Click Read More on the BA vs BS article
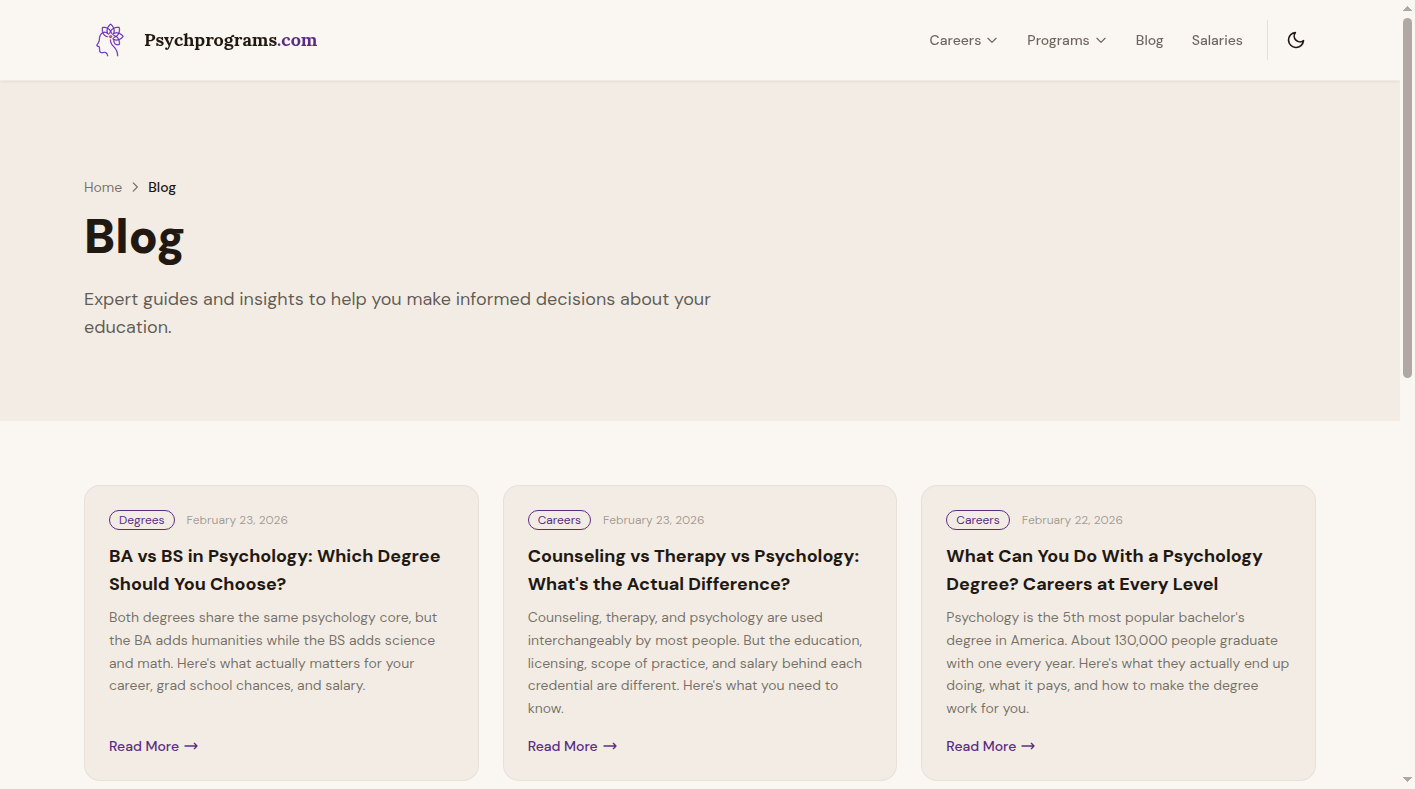The width and height of the screenshot is (1415, 789). [143, 746]
